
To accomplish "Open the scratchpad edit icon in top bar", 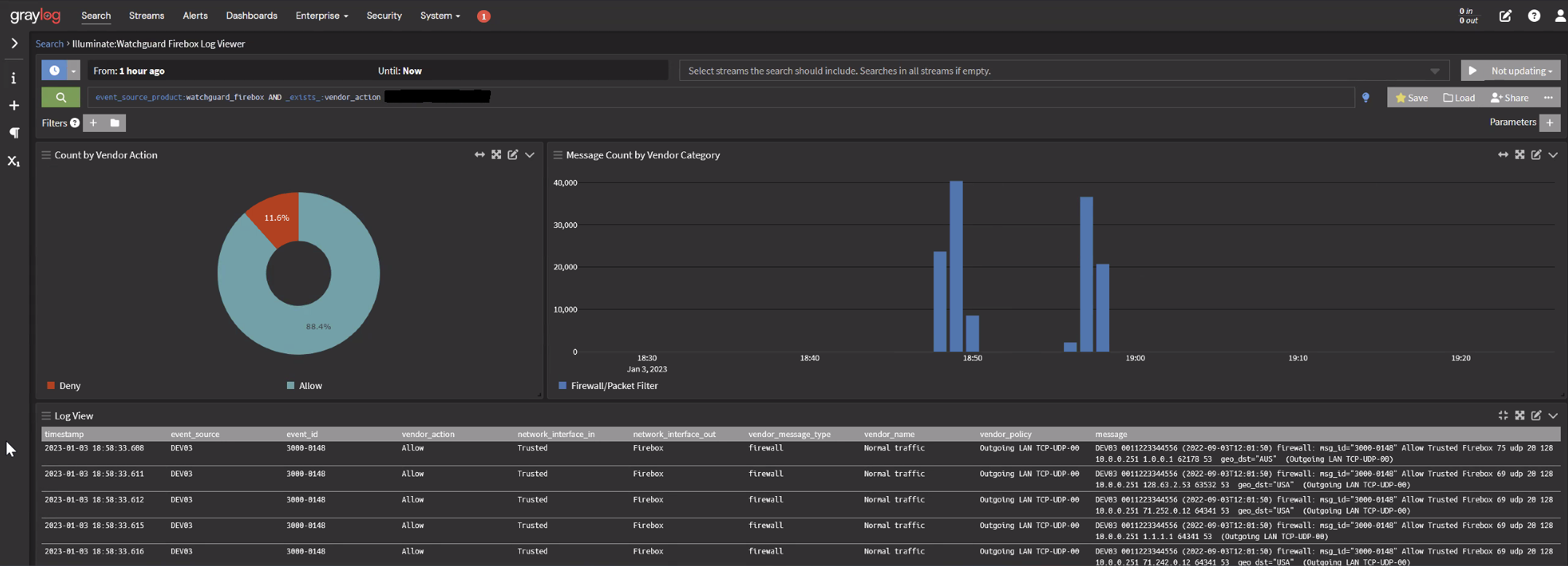I will point(1505,16).
